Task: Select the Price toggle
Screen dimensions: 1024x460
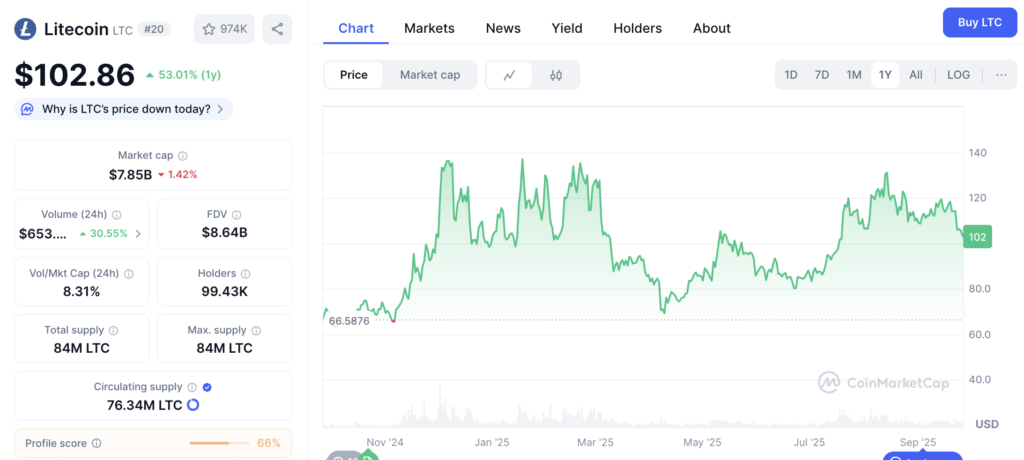Action: tap(354, 75)
